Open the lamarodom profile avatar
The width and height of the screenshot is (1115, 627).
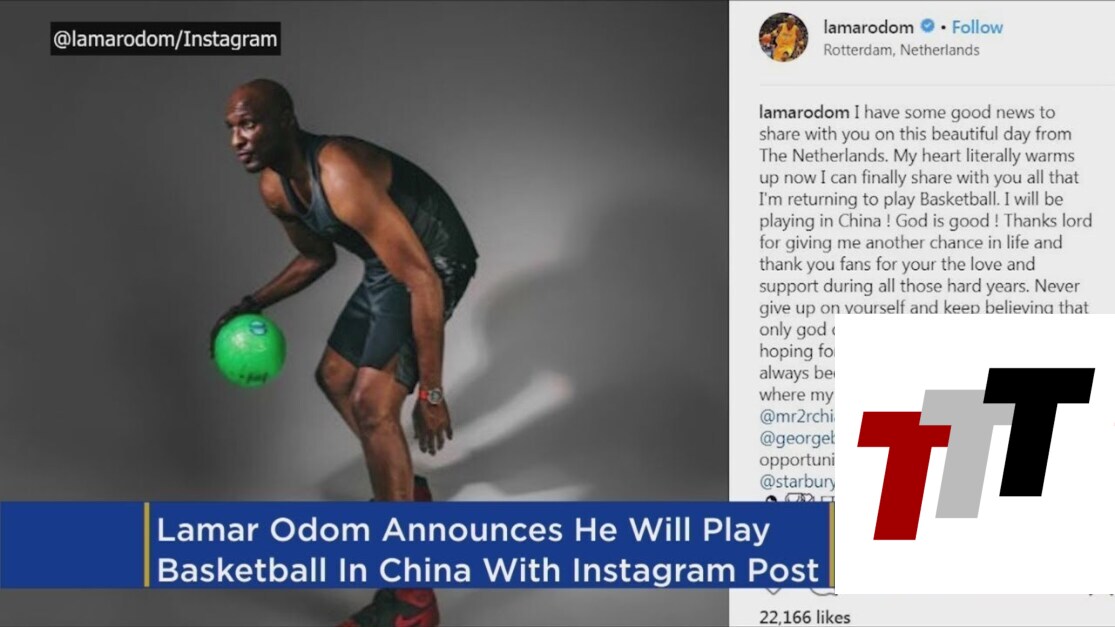783,37
